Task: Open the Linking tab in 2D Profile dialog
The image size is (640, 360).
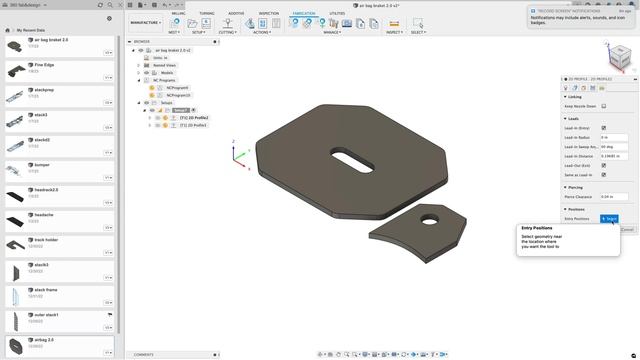Action: pyautogui.click(x=602, y=88)
